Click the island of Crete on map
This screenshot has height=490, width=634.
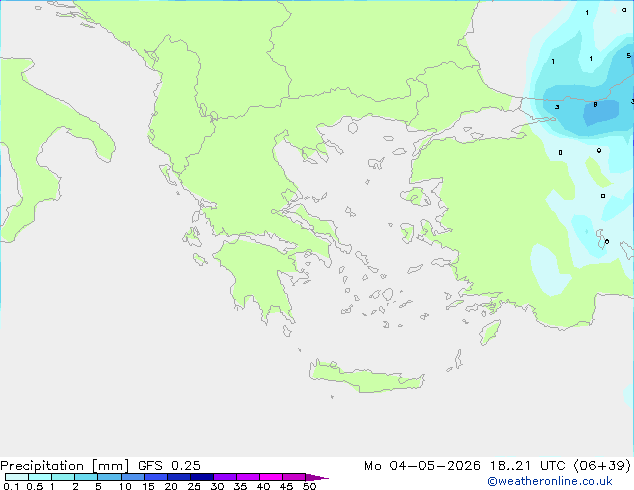(x=366, y=376)
